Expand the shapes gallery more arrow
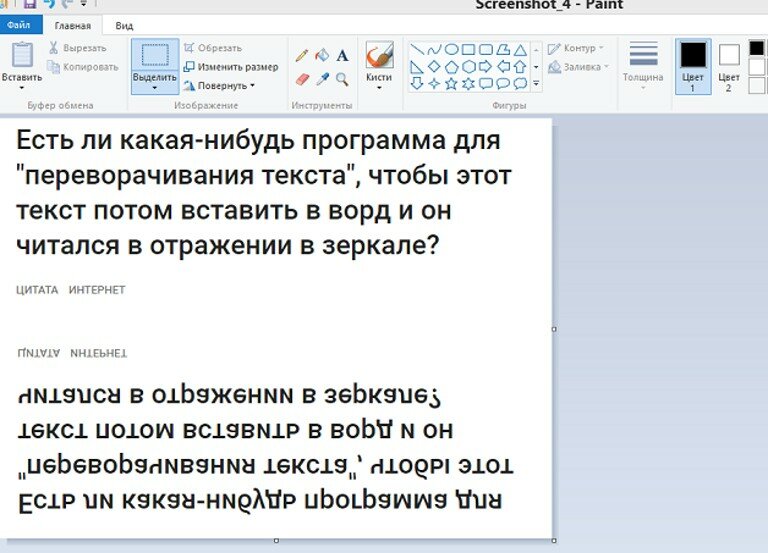Viewport: 768px width, 553px height. click(x=537, y=84)
